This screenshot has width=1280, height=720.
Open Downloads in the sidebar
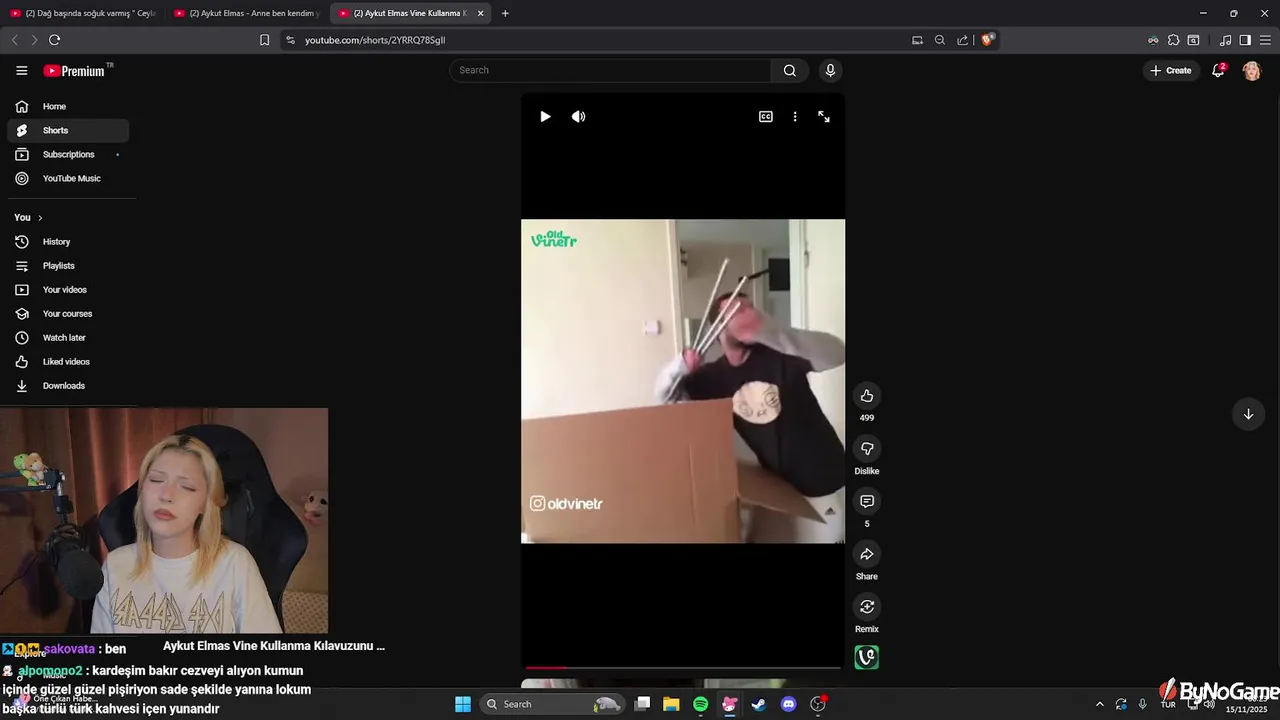(68, 386)
